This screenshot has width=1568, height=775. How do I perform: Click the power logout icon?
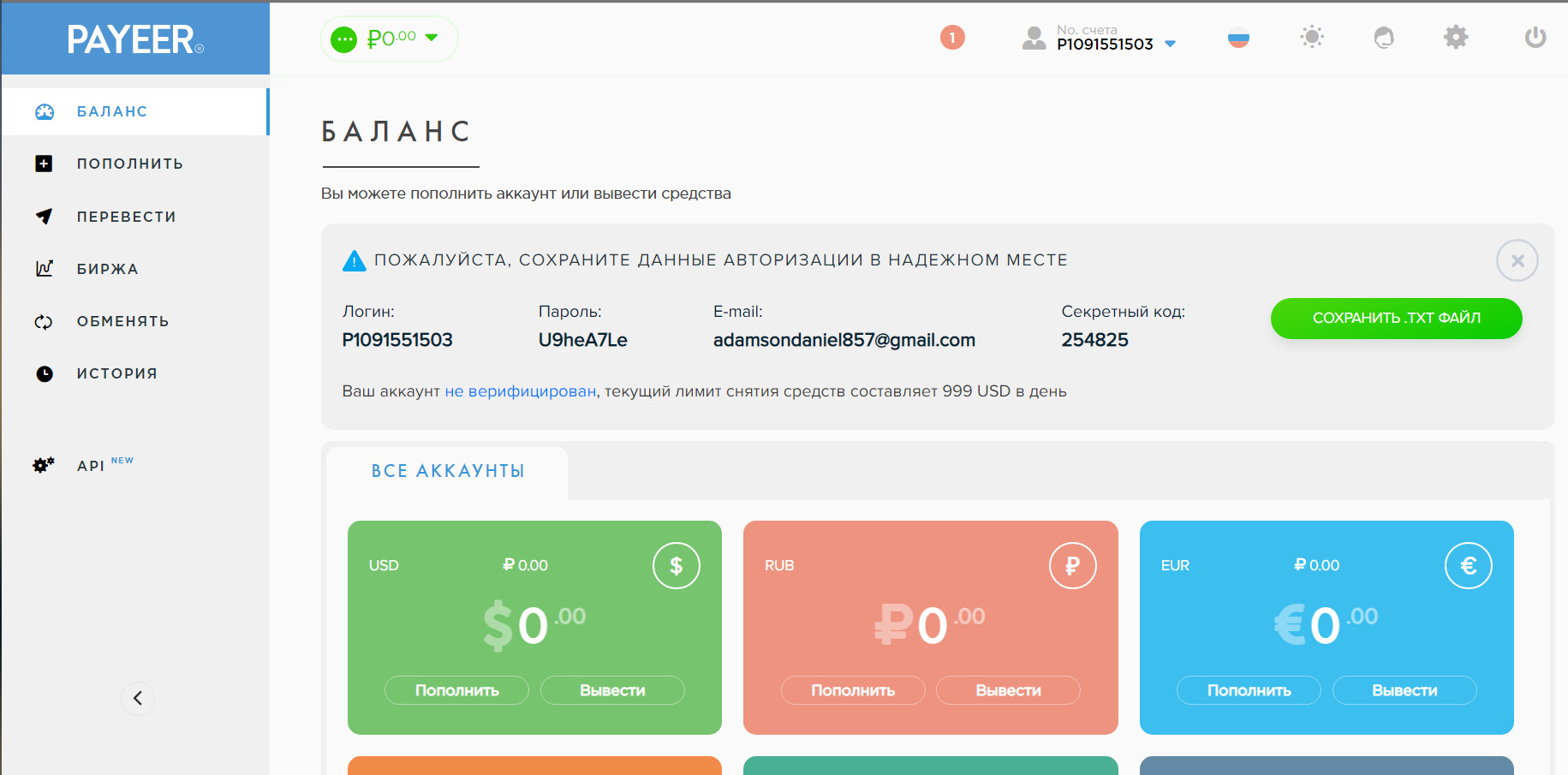[1535, 38]
